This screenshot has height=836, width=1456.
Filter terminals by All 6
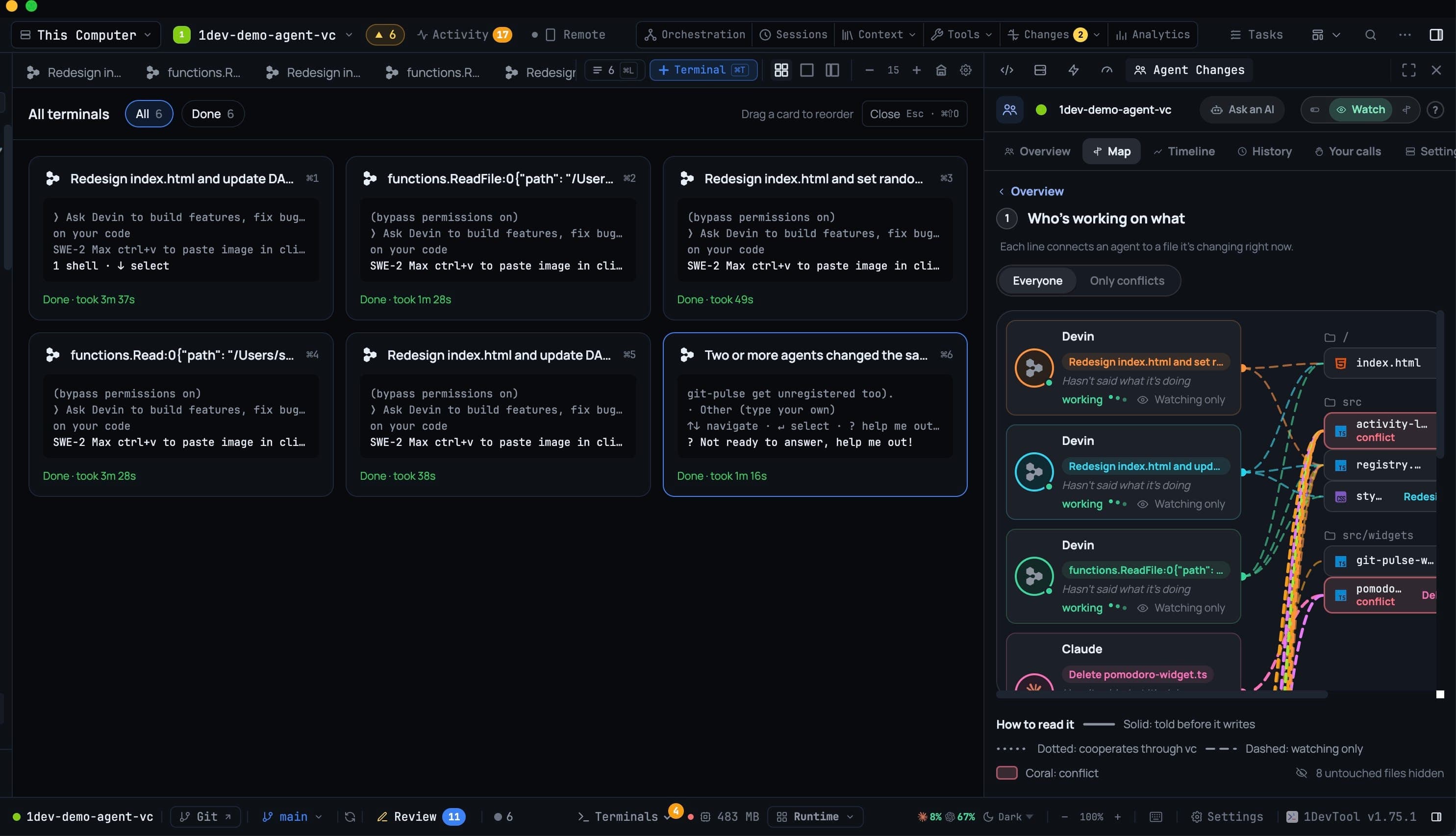pos(149,114)
